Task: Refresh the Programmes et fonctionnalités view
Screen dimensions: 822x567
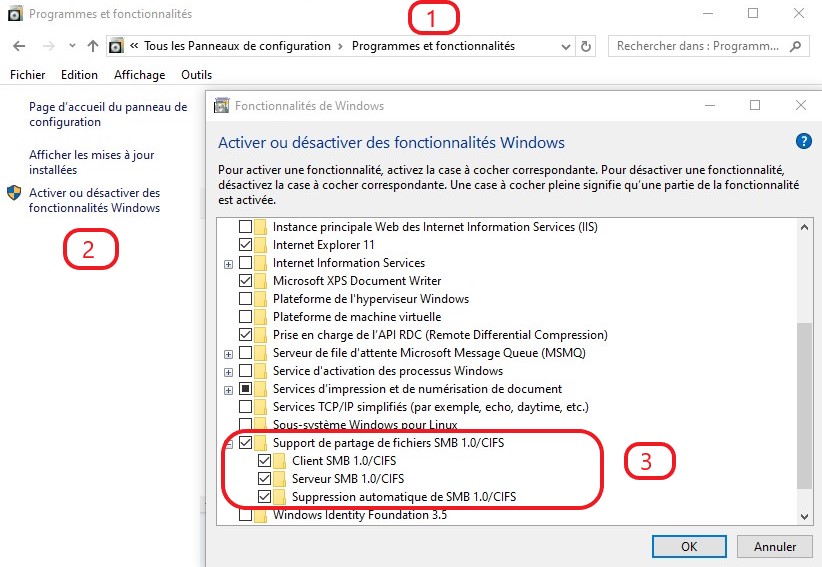Action: point(586,47)
